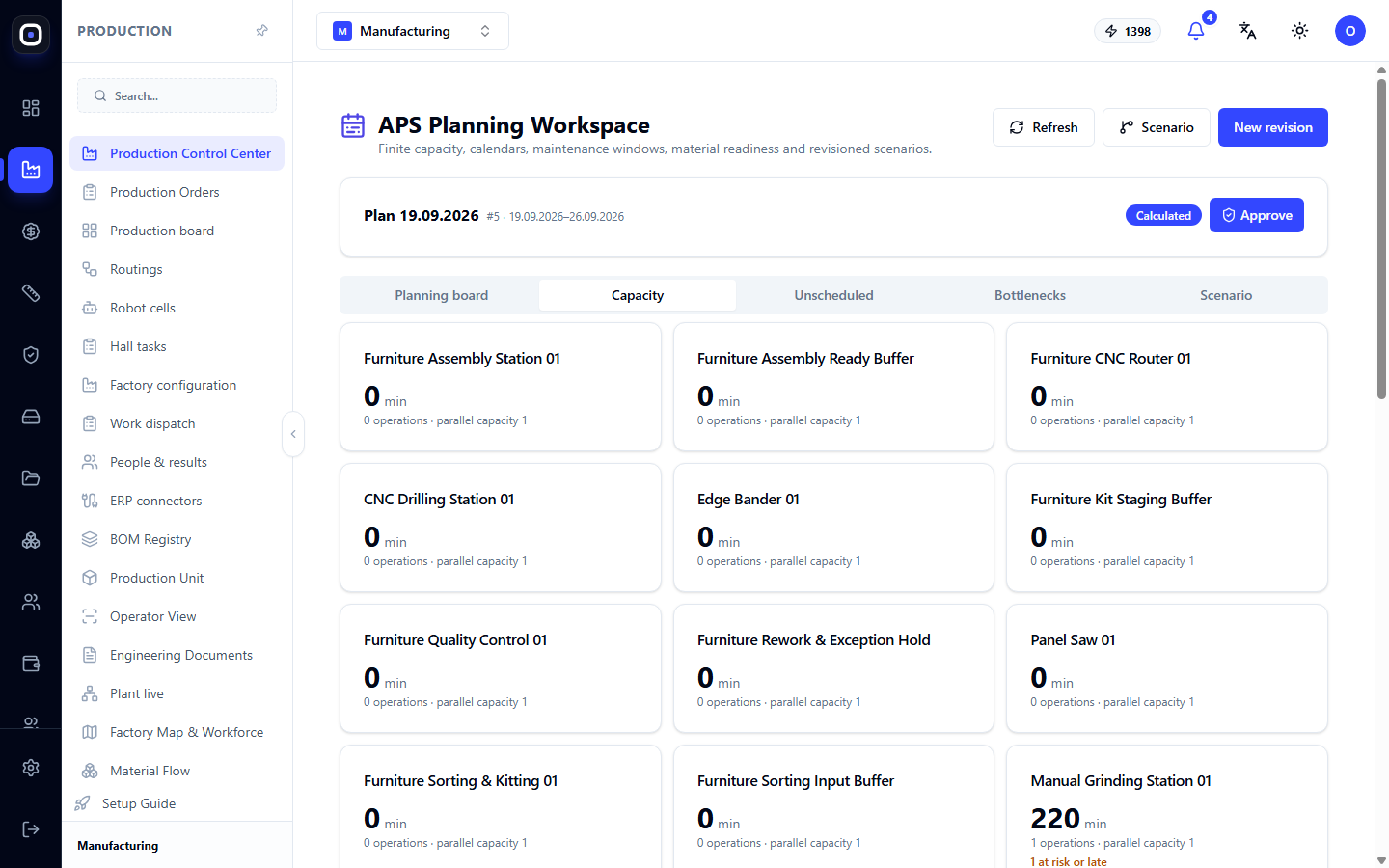
Task: Click the shield check icon in left rail
Action: pos(31,355)
